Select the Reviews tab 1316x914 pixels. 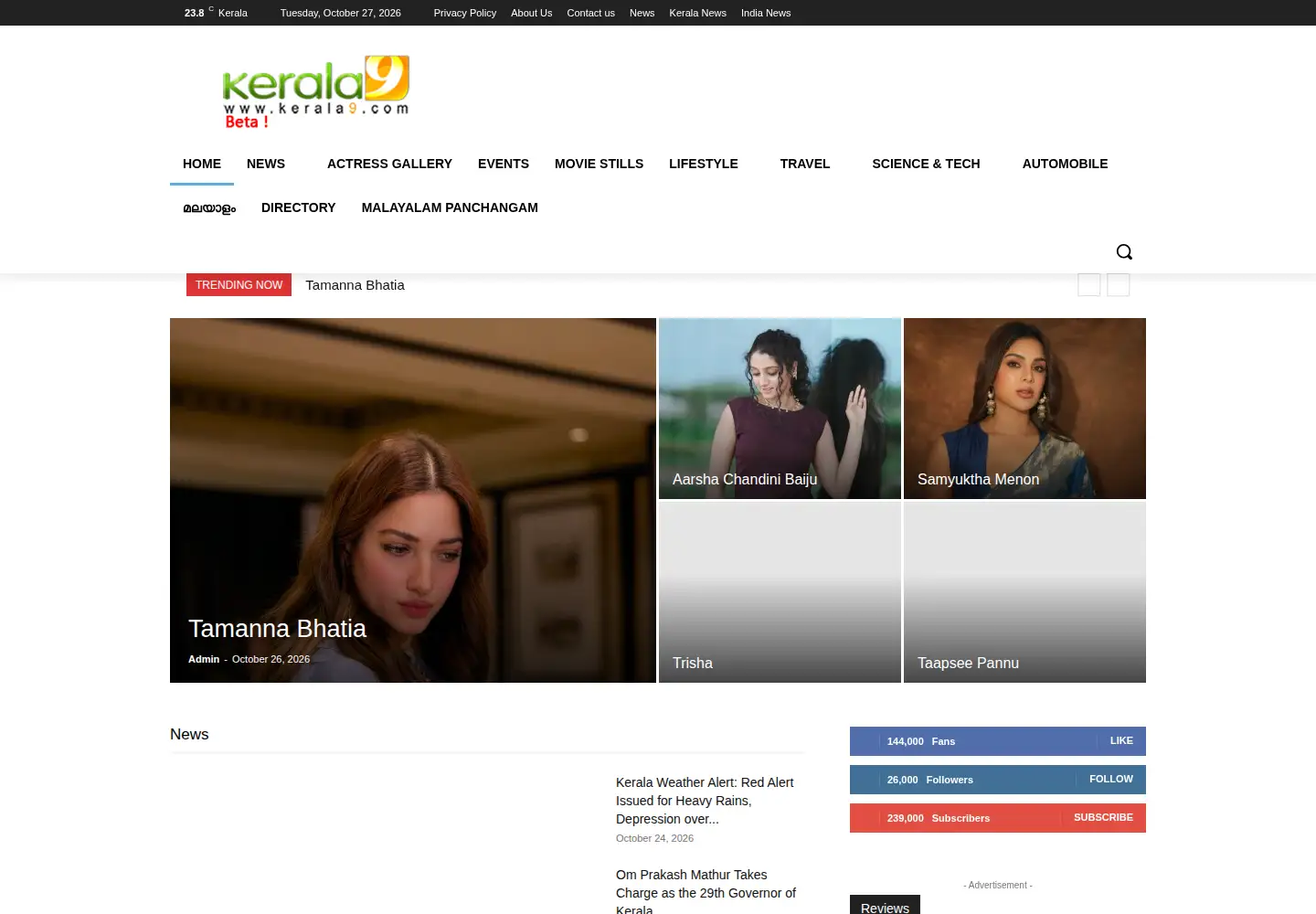tap(885, 905)
